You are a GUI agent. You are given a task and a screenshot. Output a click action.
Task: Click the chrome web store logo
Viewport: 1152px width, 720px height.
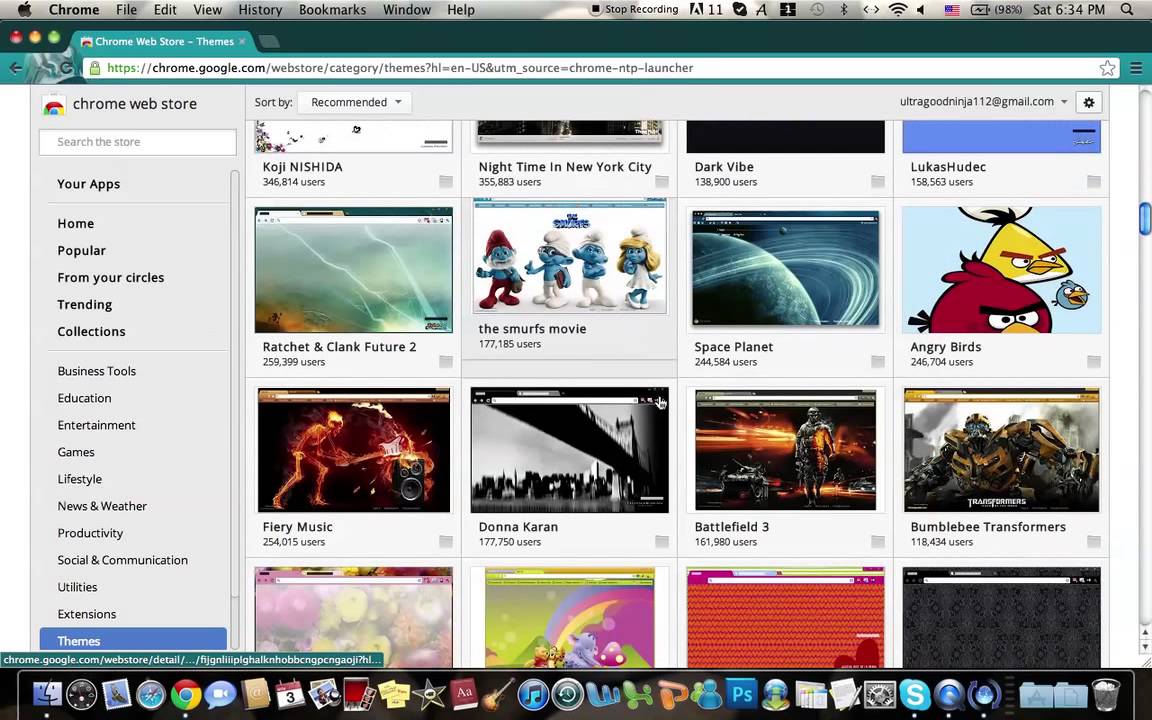[x=54, y=105]
